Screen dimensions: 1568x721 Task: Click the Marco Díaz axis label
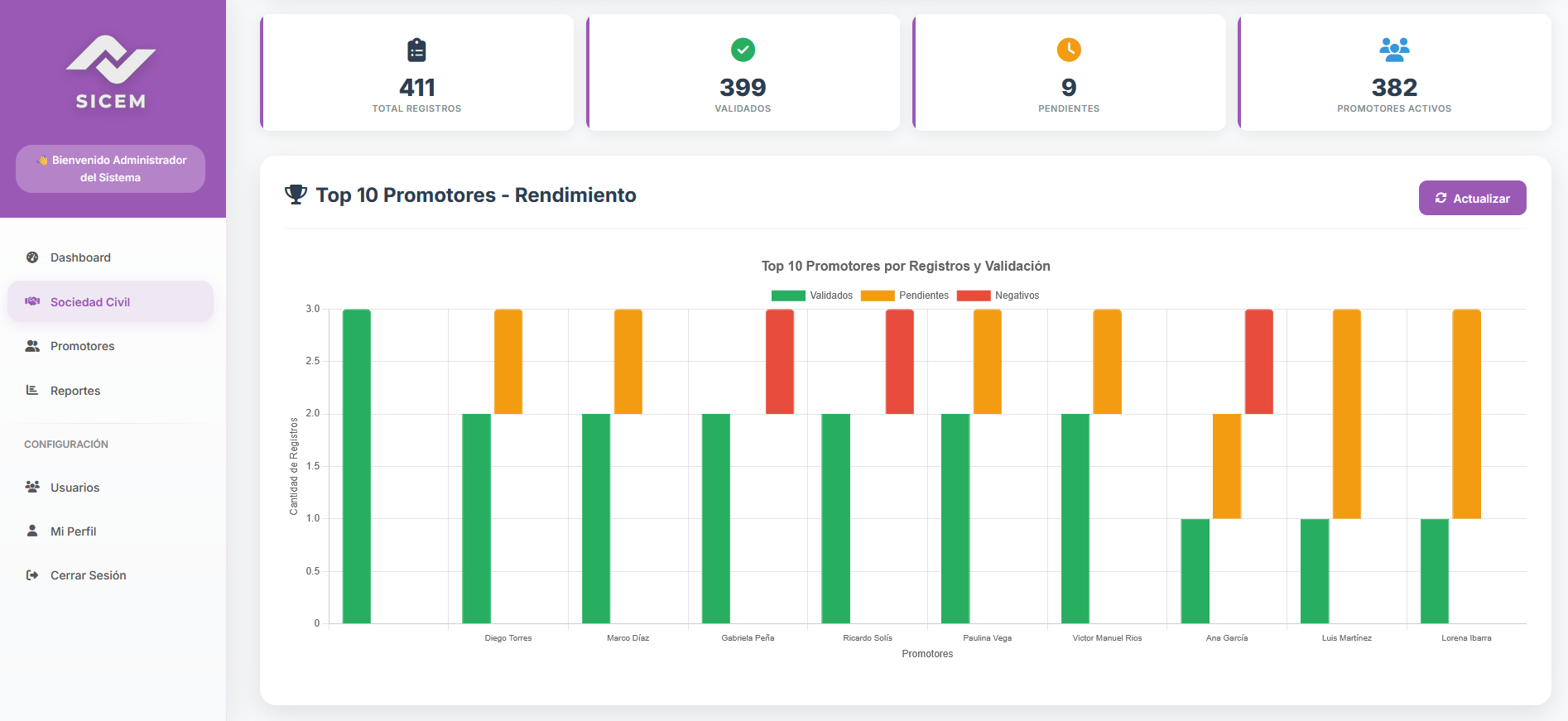628,638
